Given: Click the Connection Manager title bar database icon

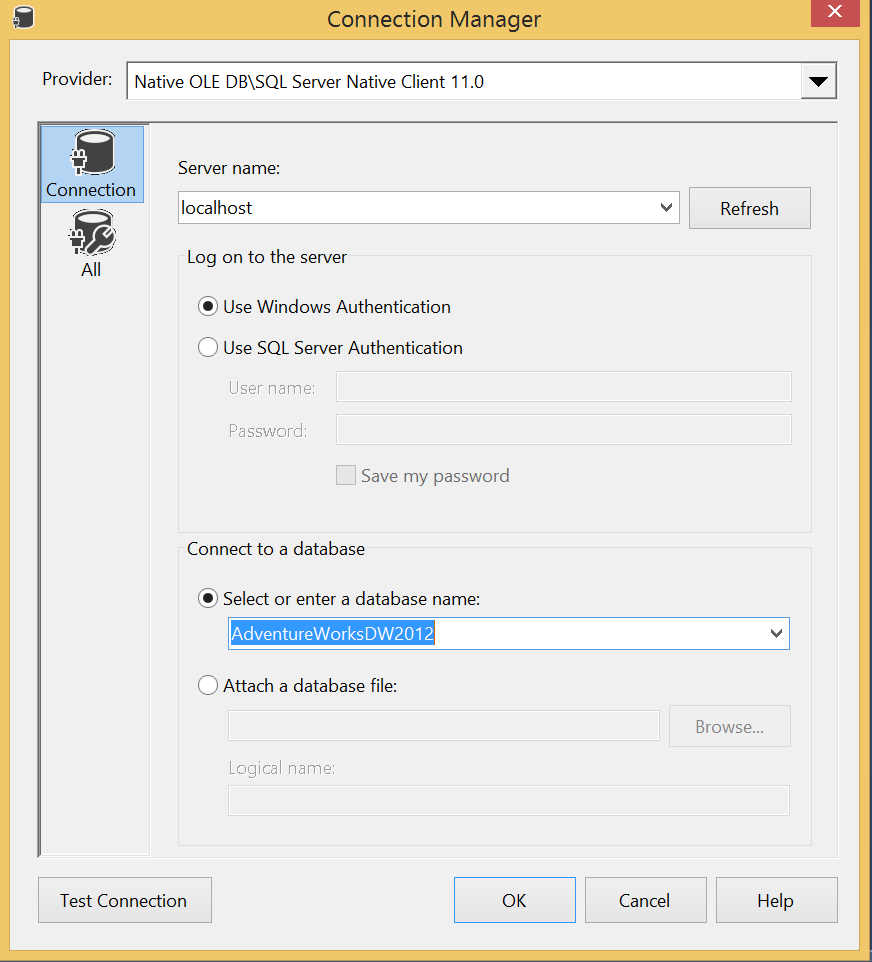Looking at the screenshot, I should [23, 17].
